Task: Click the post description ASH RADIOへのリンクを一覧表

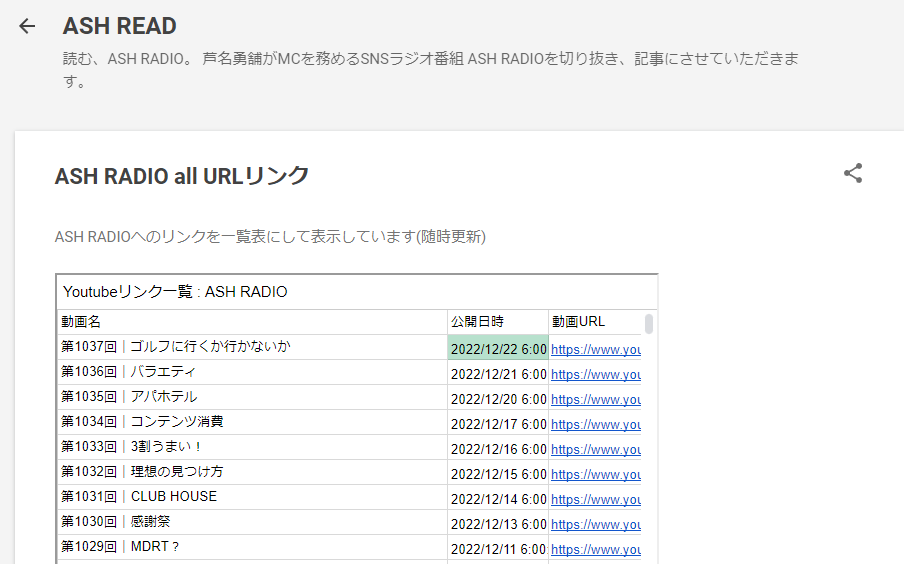Action: point(270,237)
